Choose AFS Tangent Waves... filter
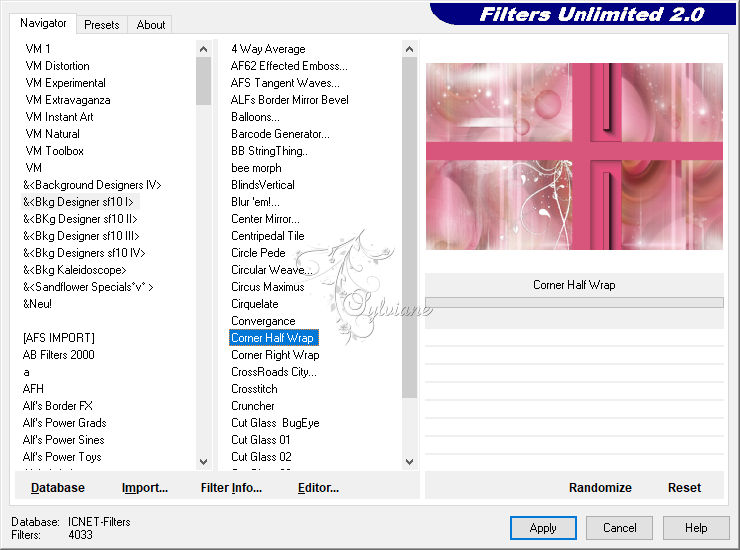740x550 pixels. click(x=285, y=83)
